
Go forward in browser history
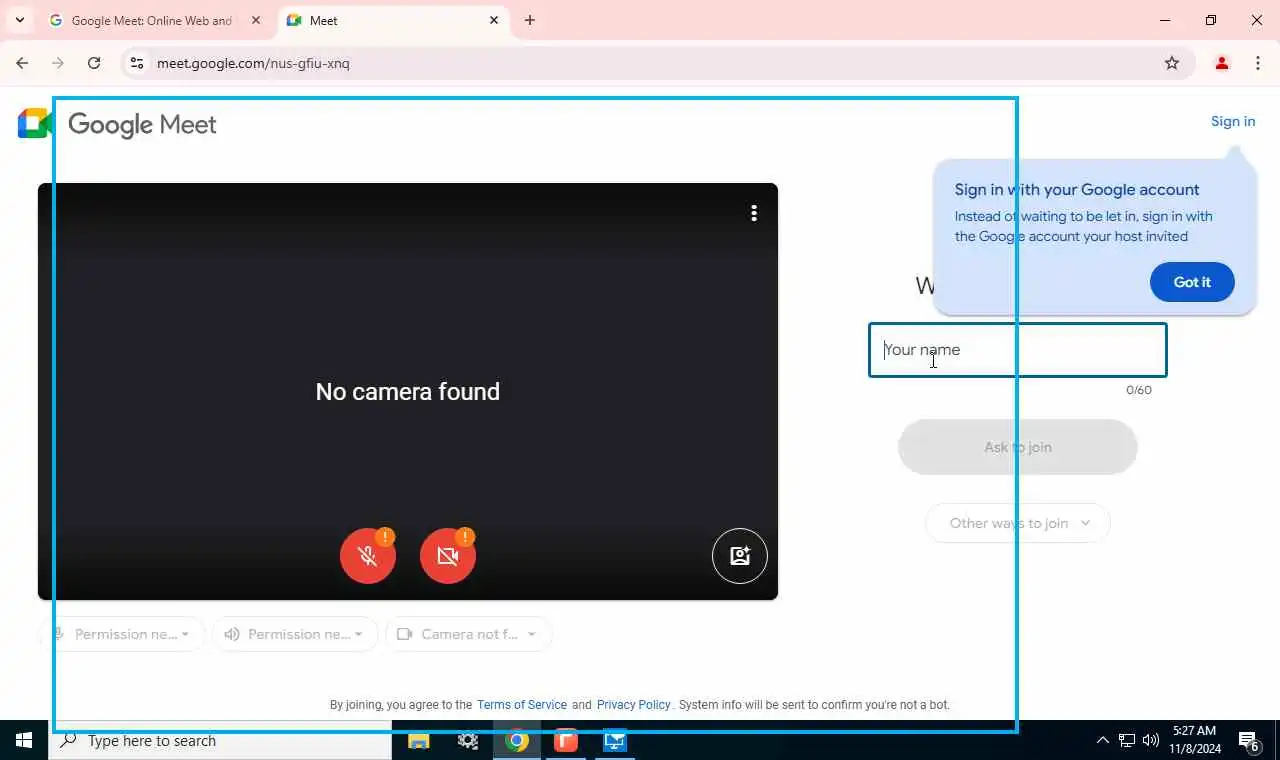[58, 63]
